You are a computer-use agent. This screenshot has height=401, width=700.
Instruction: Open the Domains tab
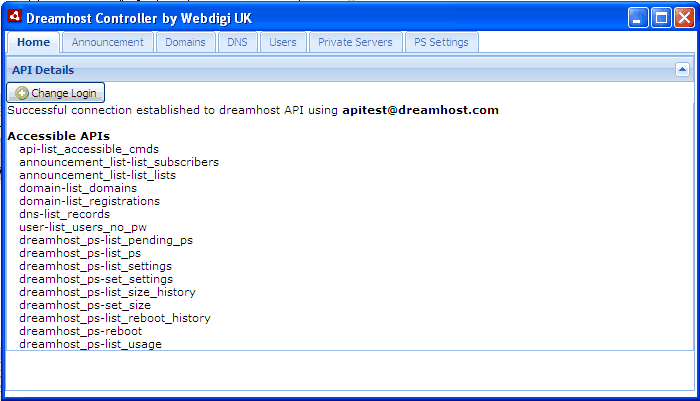(x=185, y=42)
